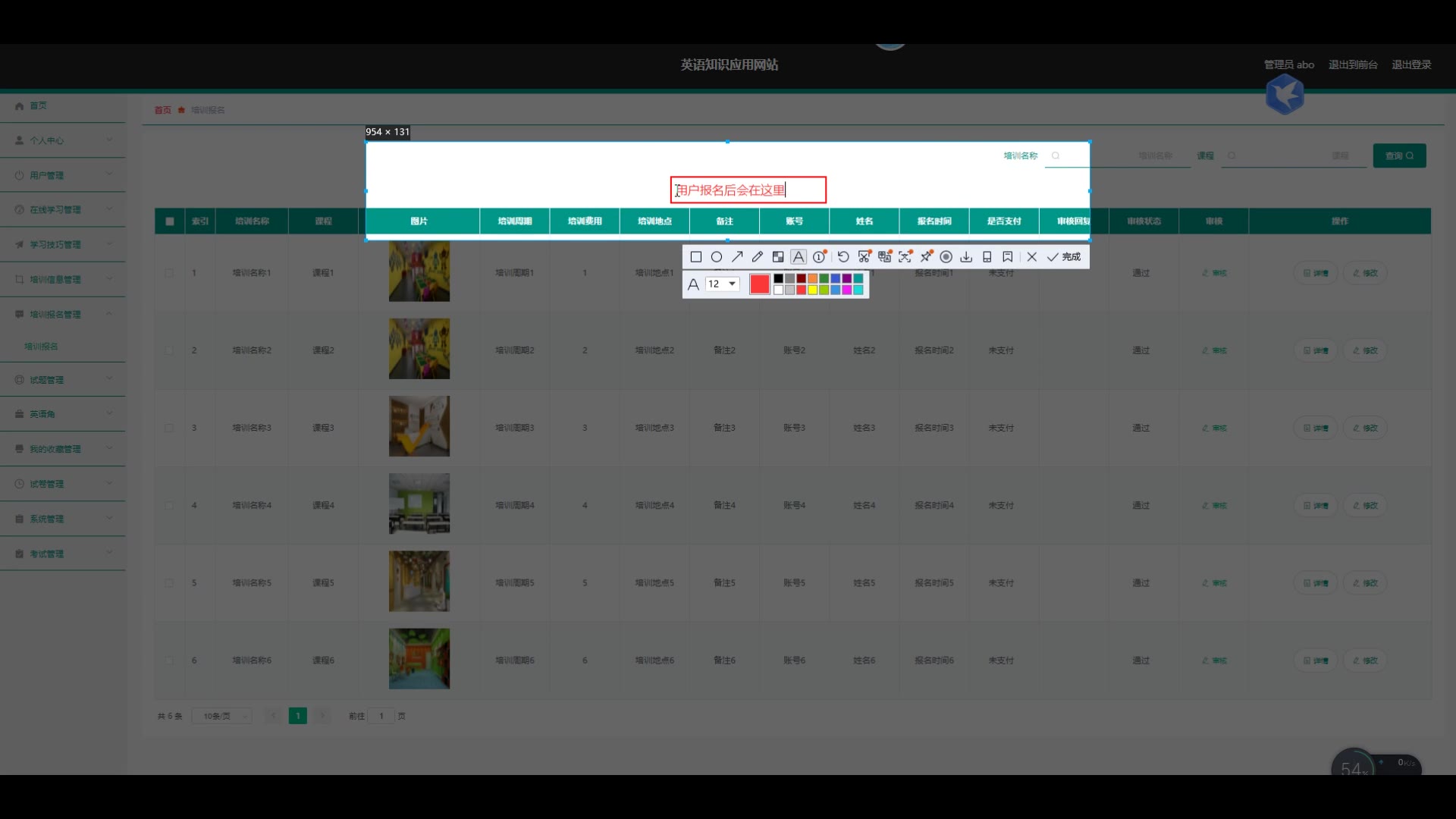The width and height of the screenshot is (1456, 819).
Task: Click the bird floating icon near header
Action: pyautogui.click(x=1285, y=94)
